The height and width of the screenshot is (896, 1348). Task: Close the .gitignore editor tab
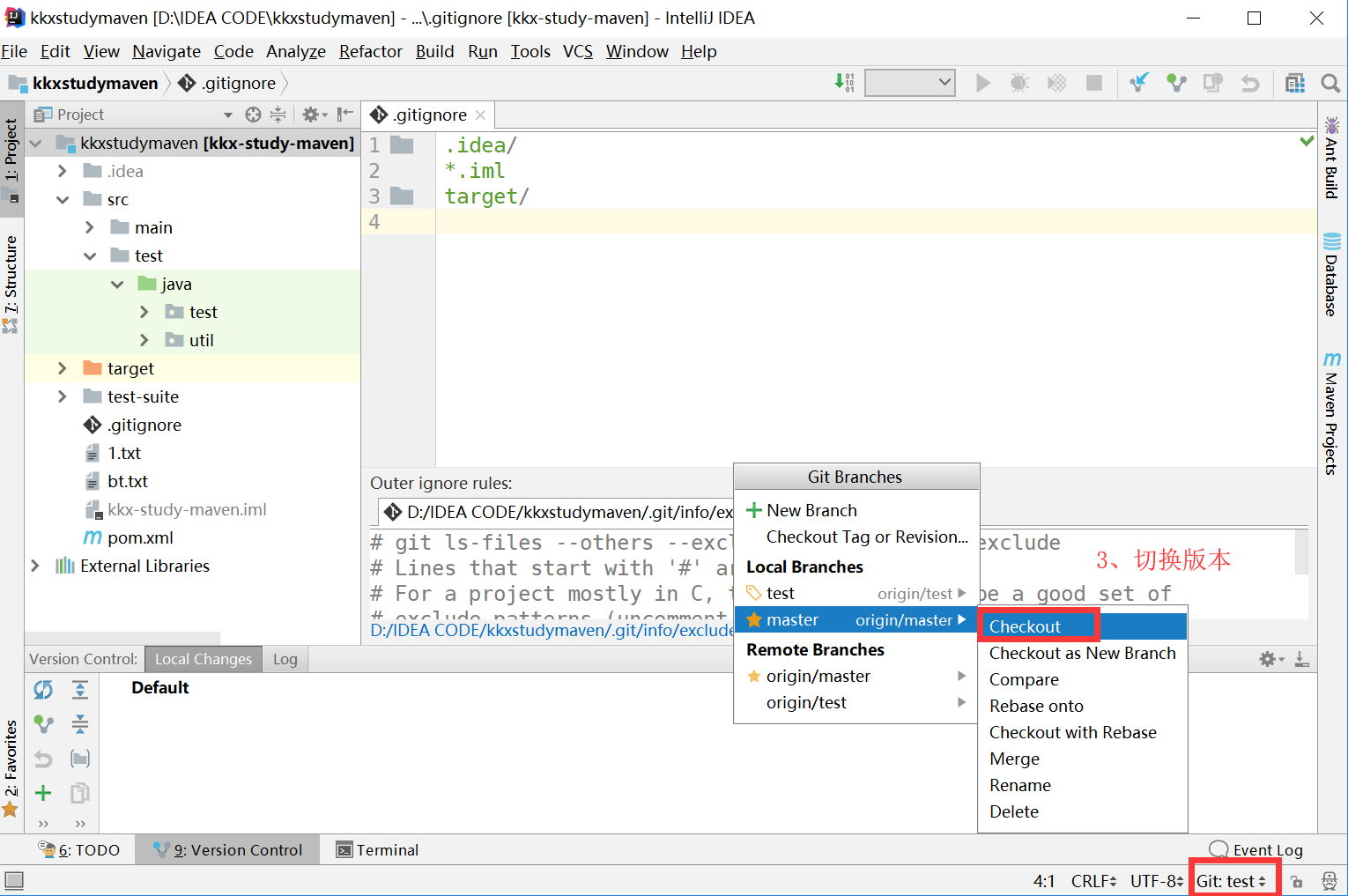[x=480, y=115]
